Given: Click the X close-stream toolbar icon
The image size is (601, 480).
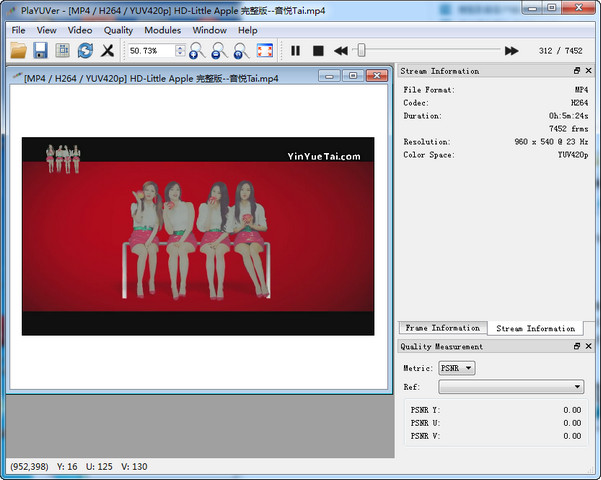Looking at the screenshot, I should 107,50.
